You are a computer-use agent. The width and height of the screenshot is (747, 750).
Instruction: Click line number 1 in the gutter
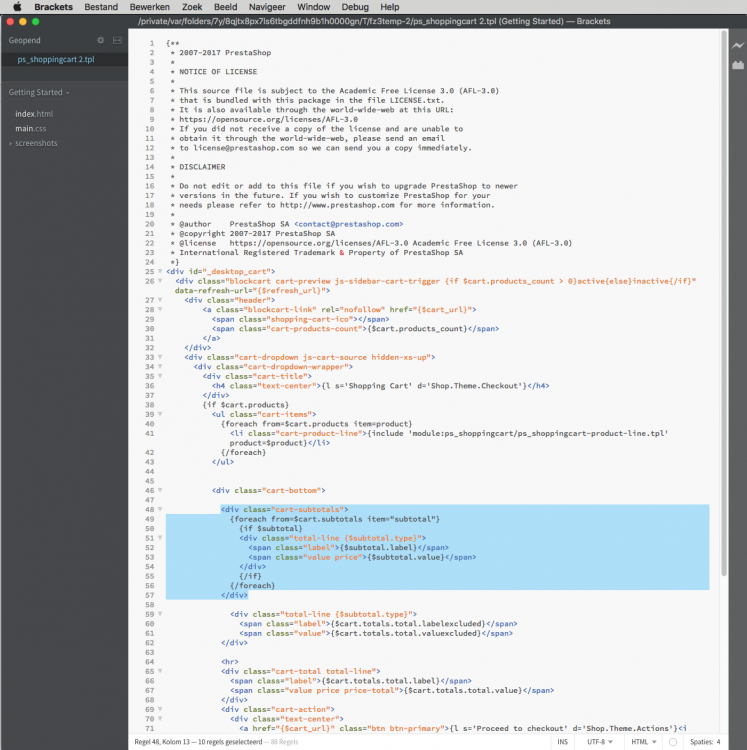click(x=152, y=43)
